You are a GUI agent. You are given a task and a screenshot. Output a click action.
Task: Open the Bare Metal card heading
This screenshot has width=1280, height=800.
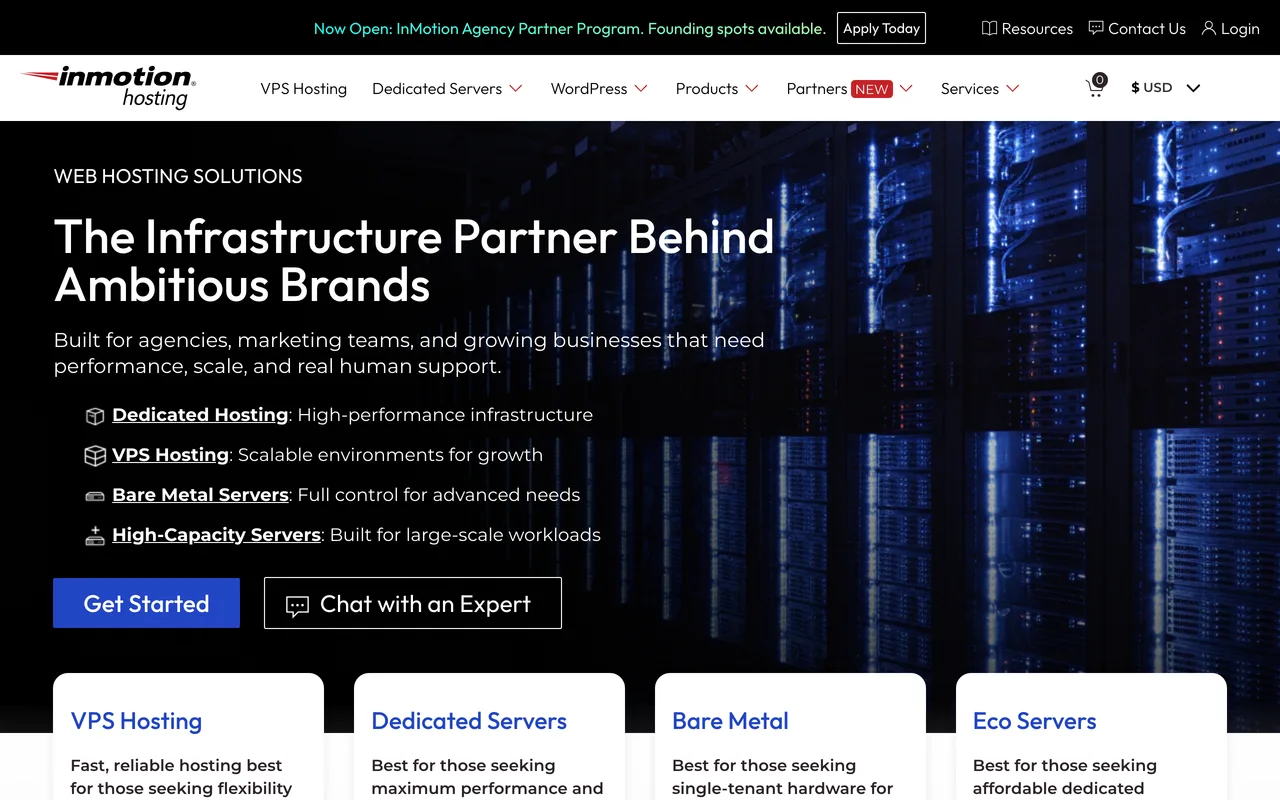pos(730,721)
